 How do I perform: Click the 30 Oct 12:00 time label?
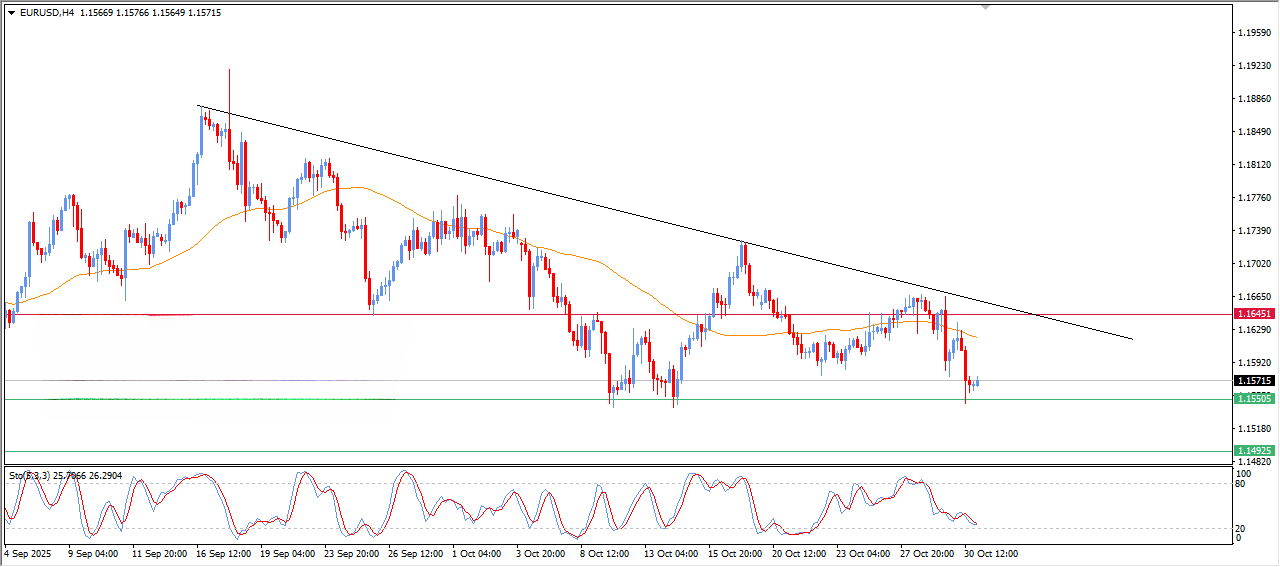(990, 553)
